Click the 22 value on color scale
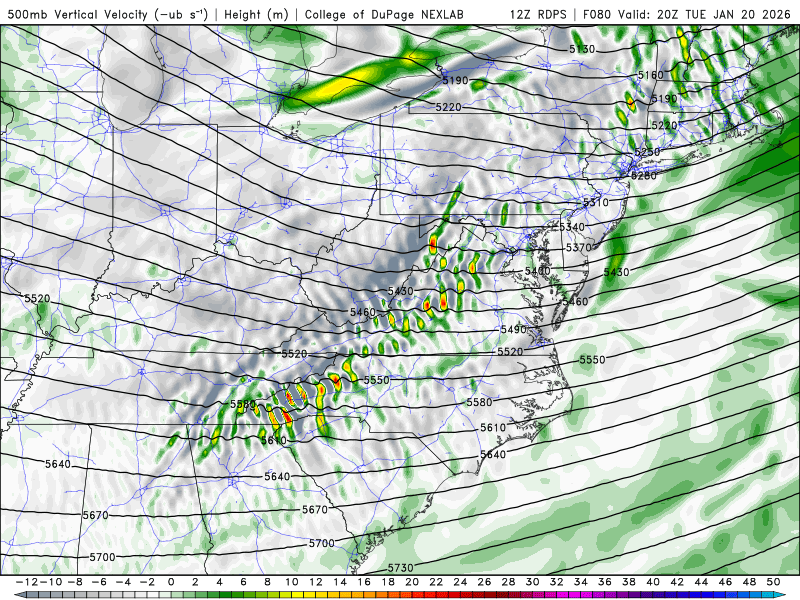 pyautogui.click(x=436, y=582)
